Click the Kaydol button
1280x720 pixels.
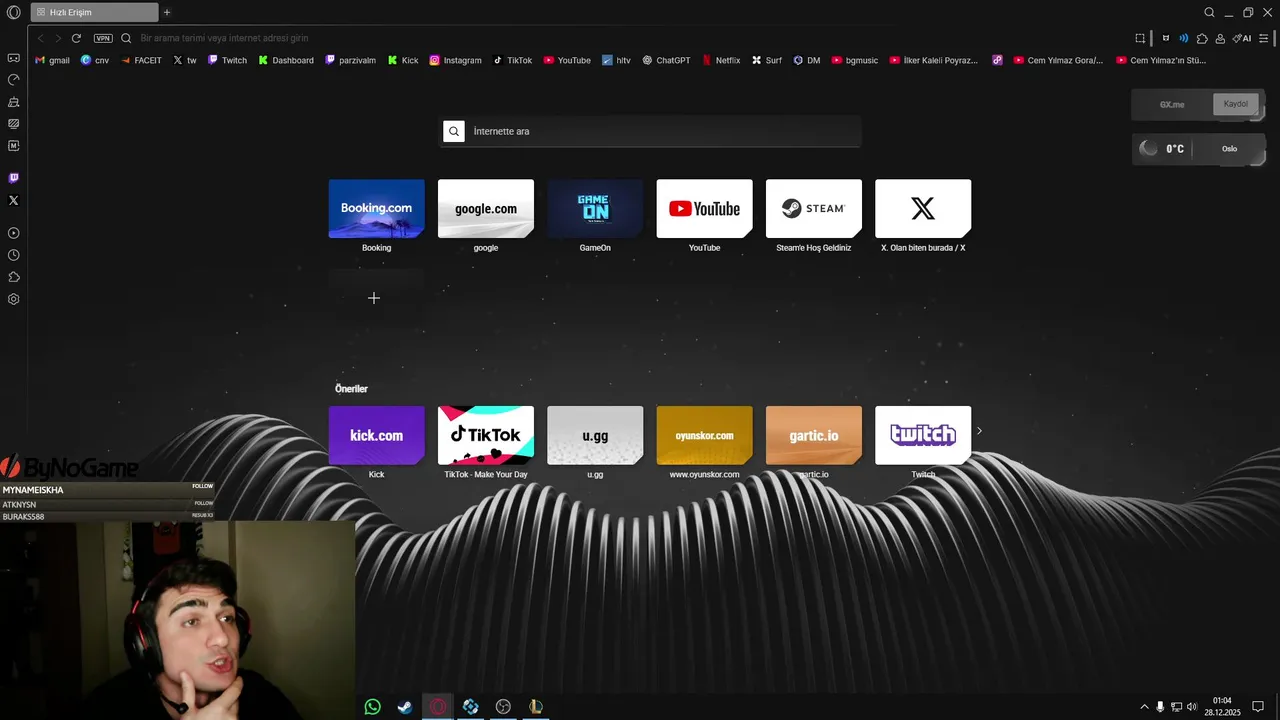pos(1235,104)
